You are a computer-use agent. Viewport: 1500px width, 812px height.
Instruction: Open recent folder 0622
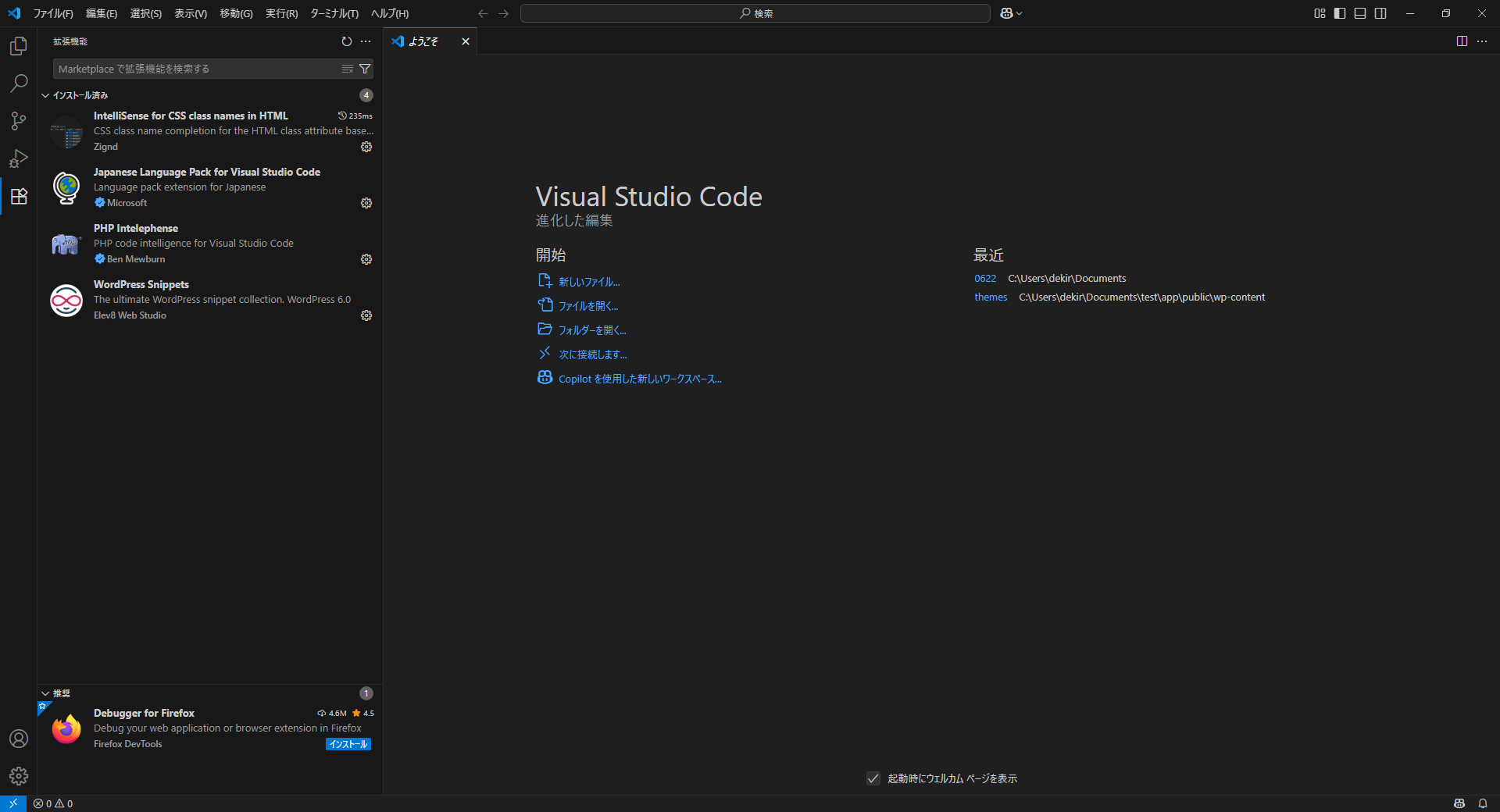pos(985,279)
